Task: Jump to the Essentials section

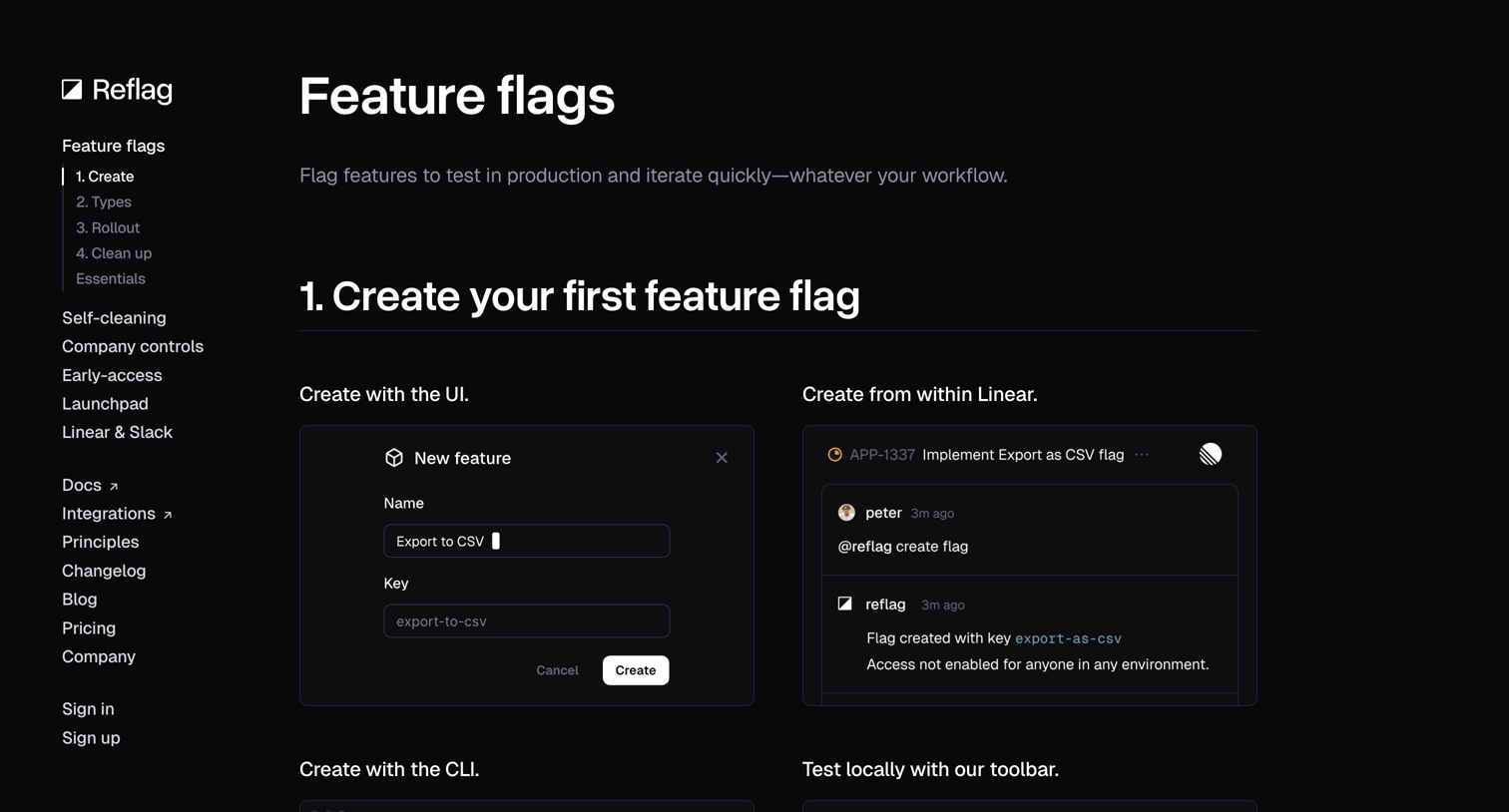Action: (x=111, y=279)
